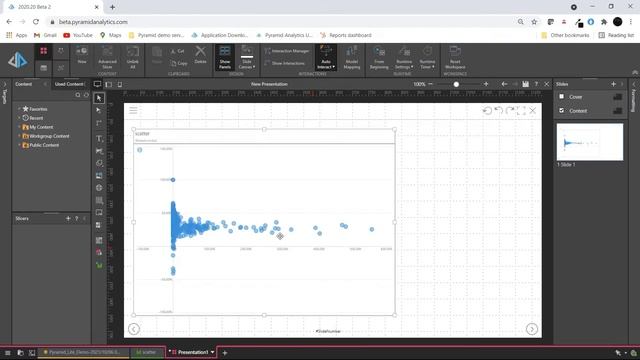Switch to the Used Content tab
640x360 pixels.
[x=69, y=84]
